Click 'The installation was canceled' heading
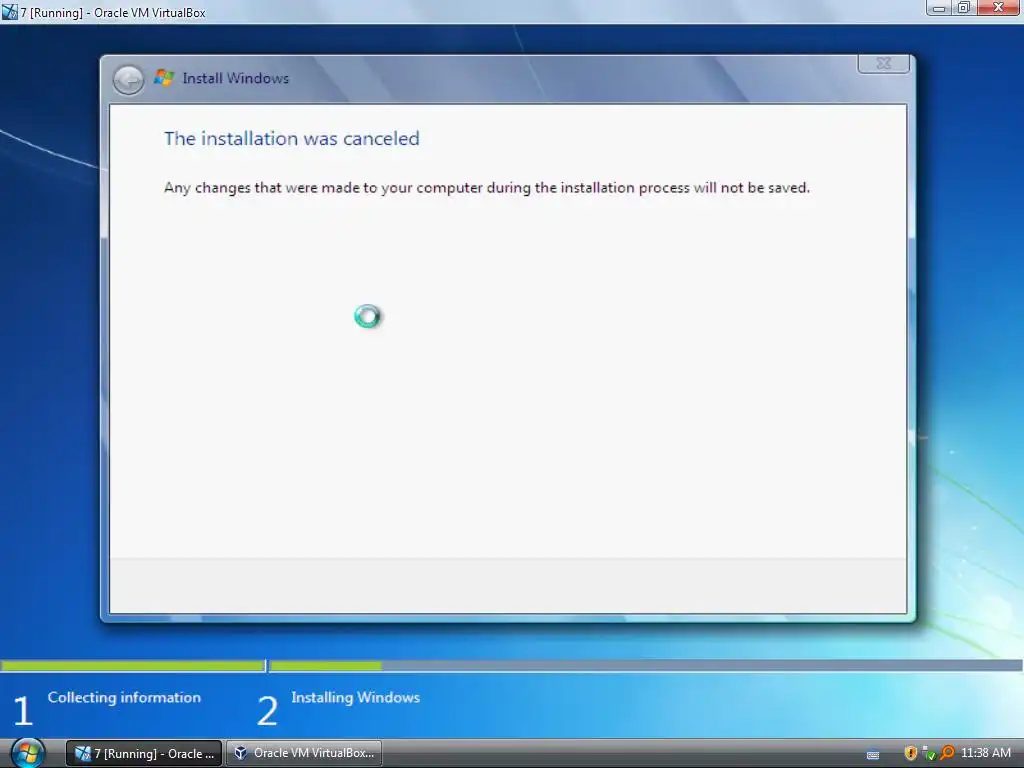 point(291,138)
